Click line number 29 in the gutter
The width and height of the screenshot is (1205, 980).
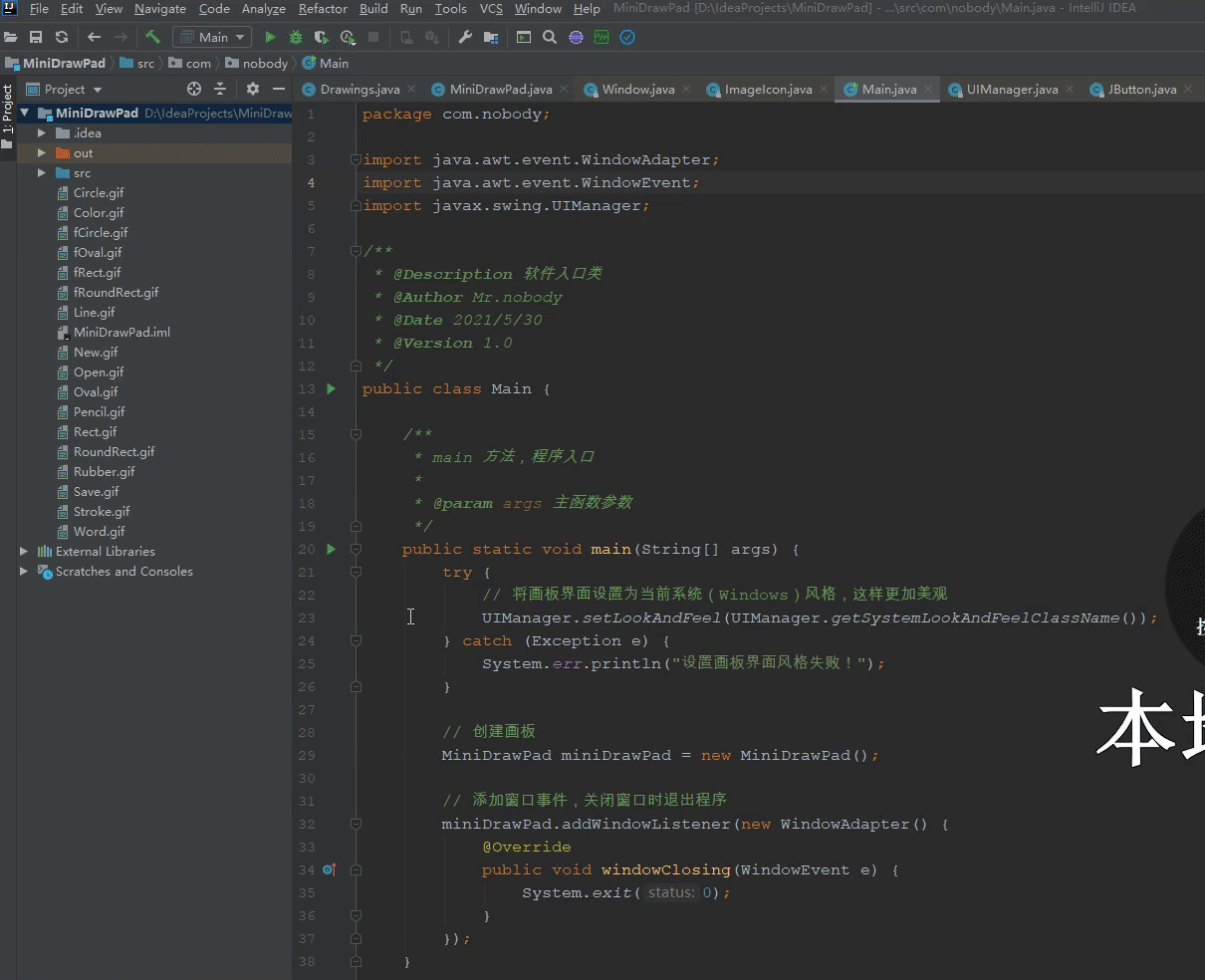pos(306,755)
